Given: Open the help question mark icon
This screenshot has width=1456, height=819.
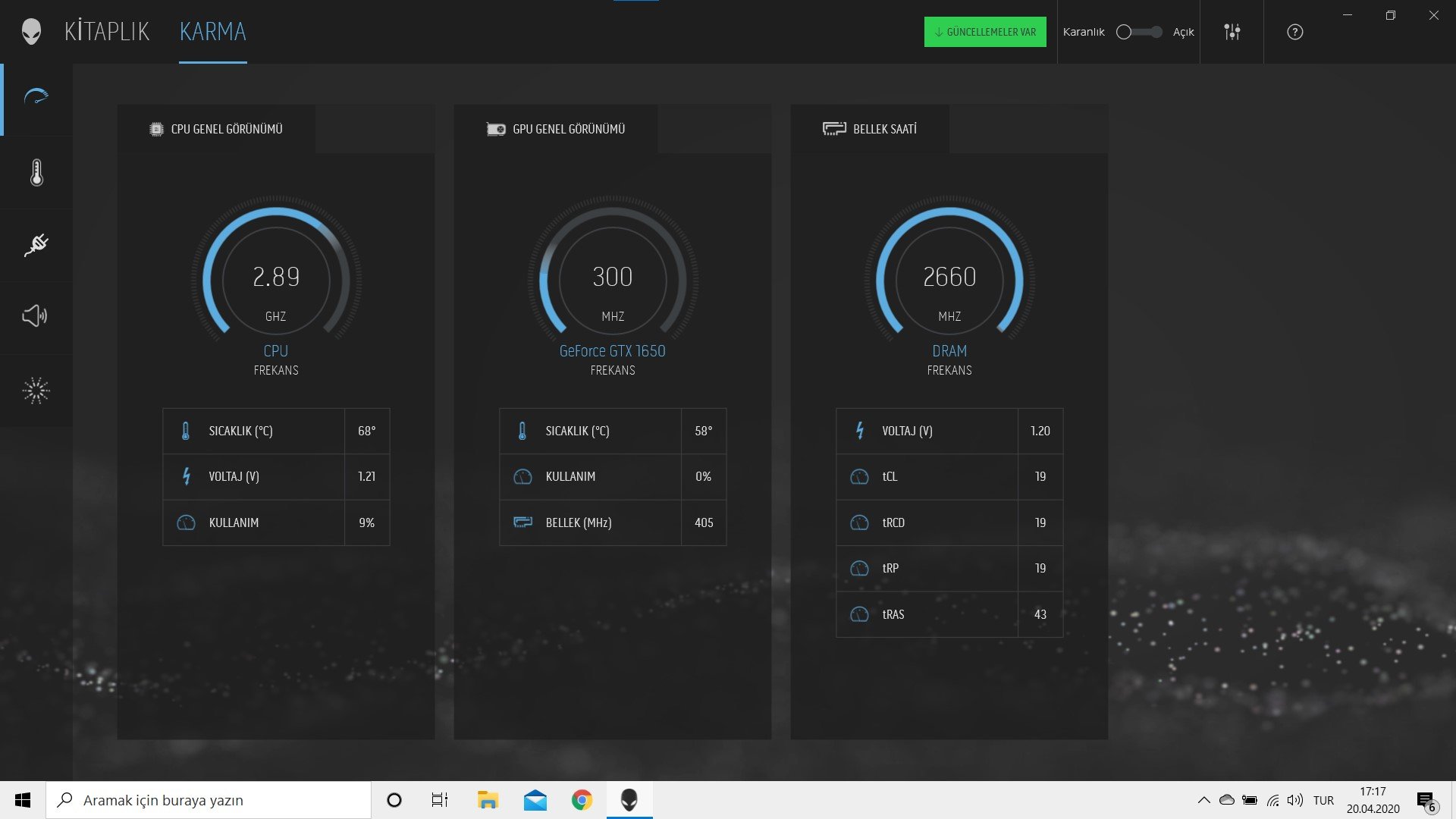Looking at the screenshot, I should point(1295,32).
